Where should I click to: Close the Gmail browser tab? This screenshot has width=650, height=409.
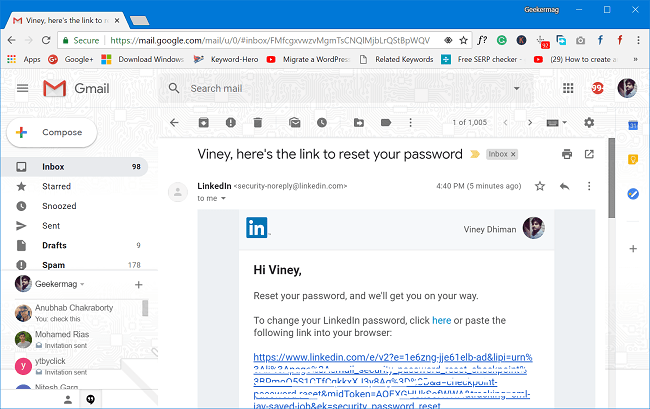[117, 20]
